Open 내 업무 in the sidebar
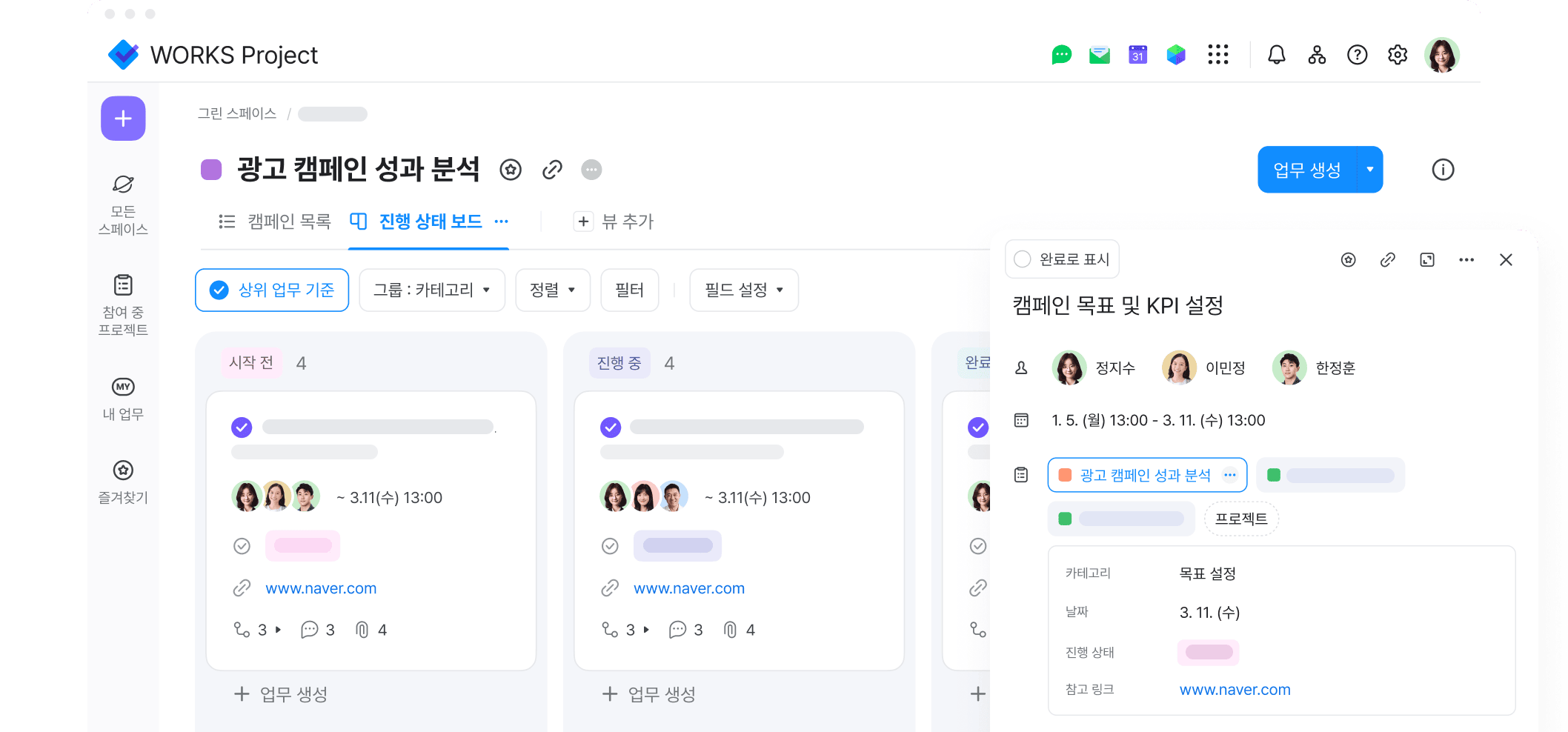Screen dimensions: 1568x732 pos(123,398)
